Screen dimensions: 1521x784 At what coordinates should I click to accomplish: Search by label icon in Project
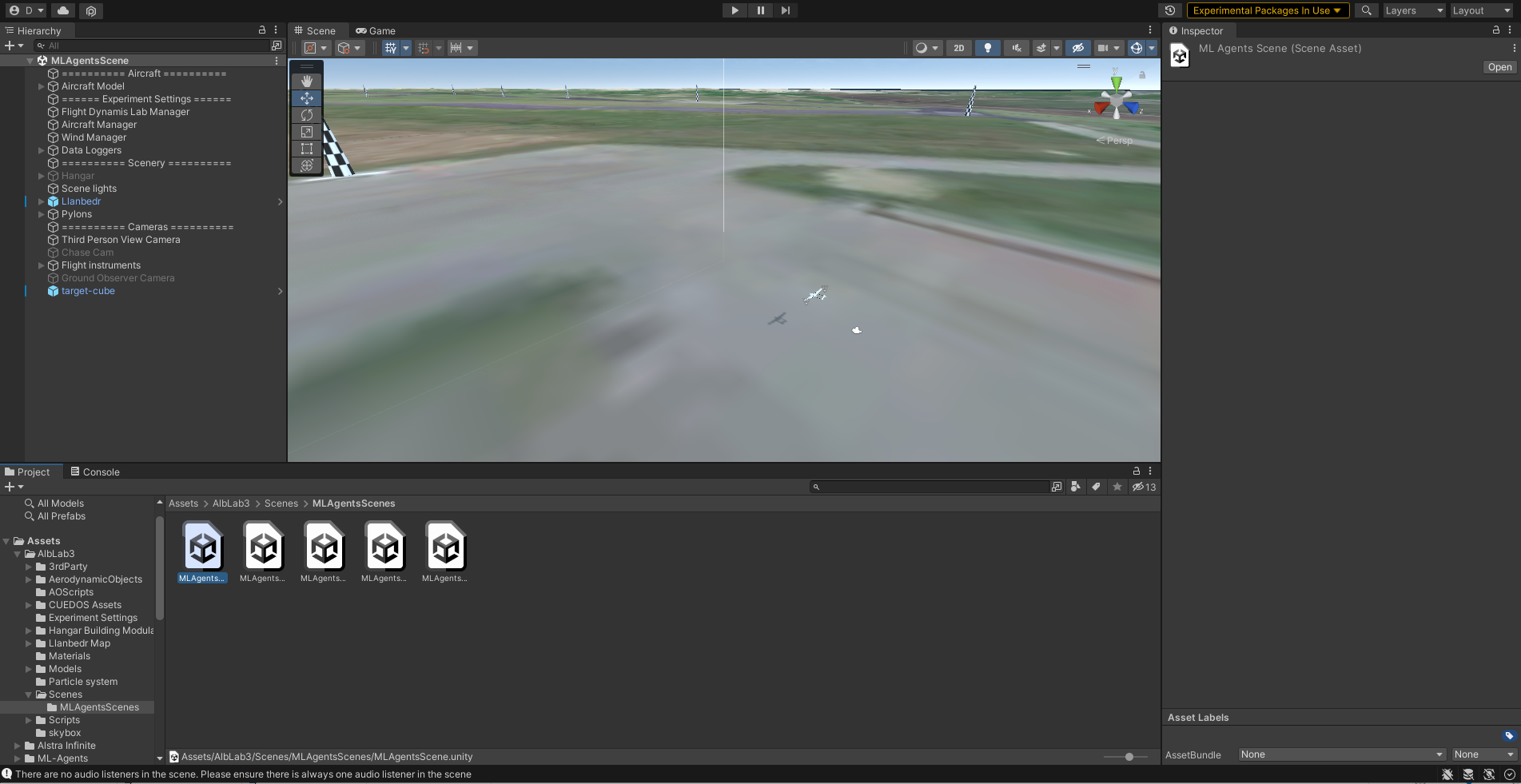(1097, 487)
